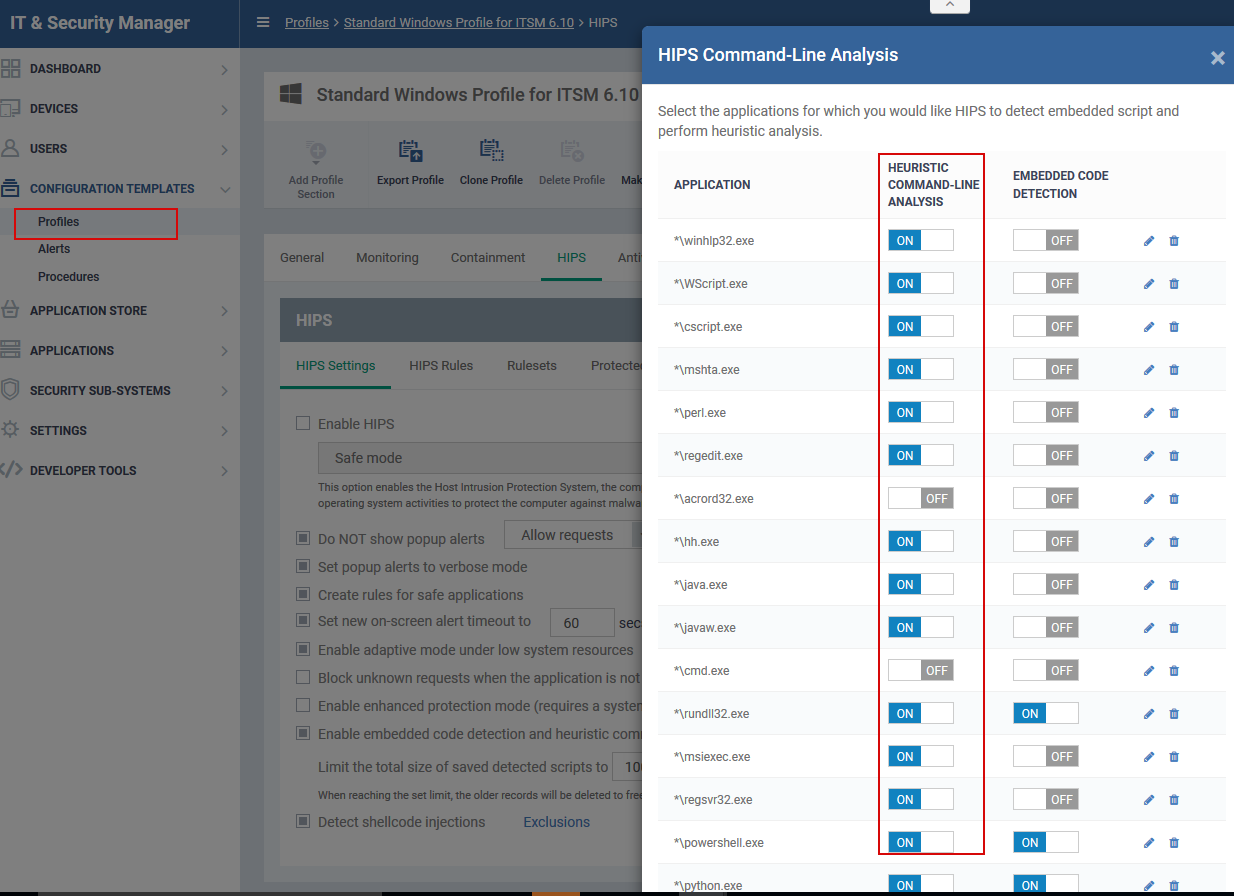Turn on heuristic analysis for *\acrord32.exe

pos(921,498)
